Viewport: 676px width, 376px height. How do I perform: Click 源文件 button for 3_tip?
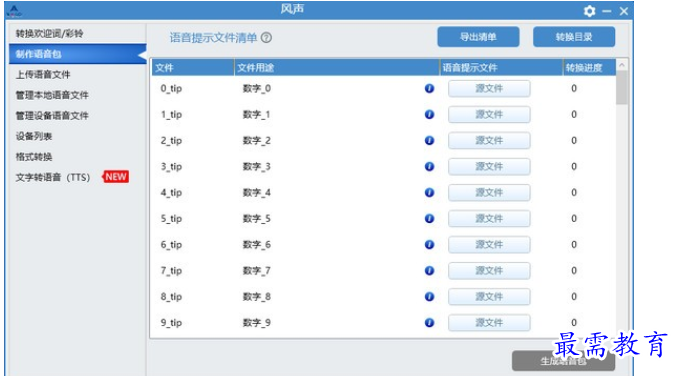(x=489, y=166)
